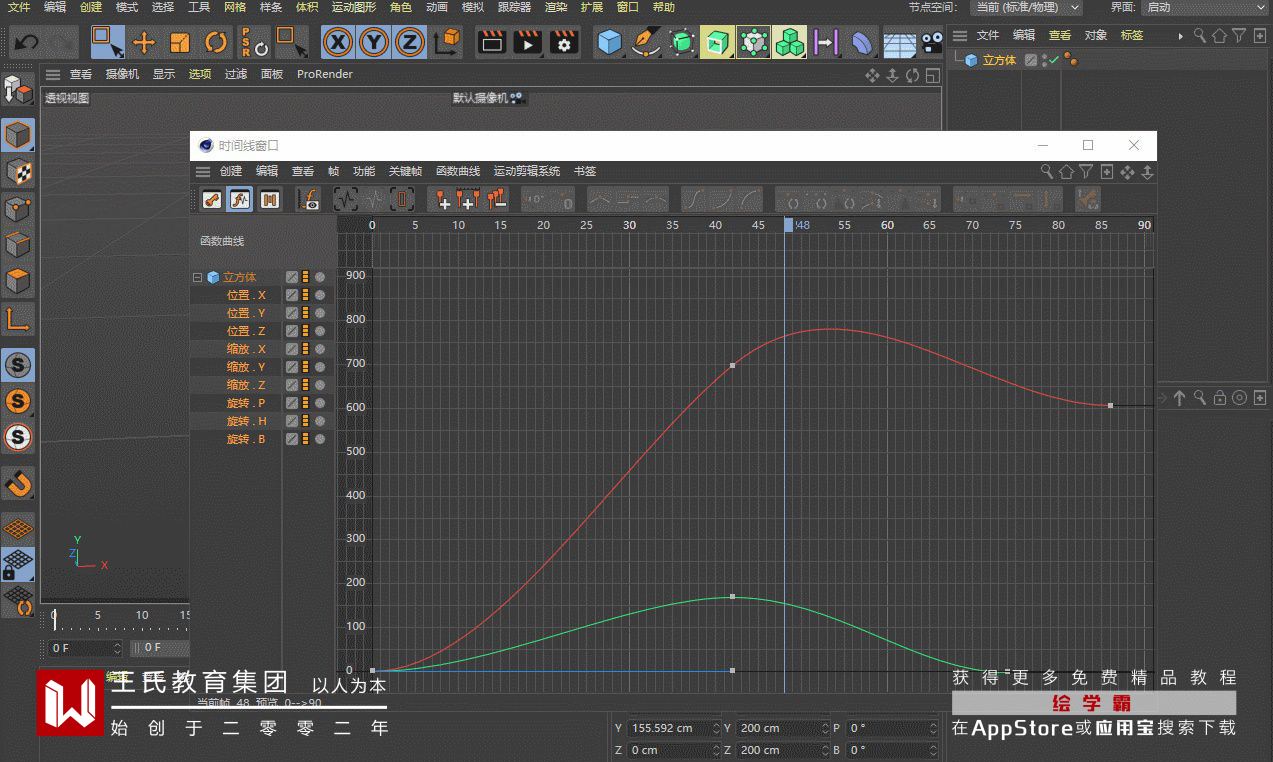Click the MoGraph Cloner green cubes icon
The height and width of the screenshot is (762, 1273).
pos(790,43)
